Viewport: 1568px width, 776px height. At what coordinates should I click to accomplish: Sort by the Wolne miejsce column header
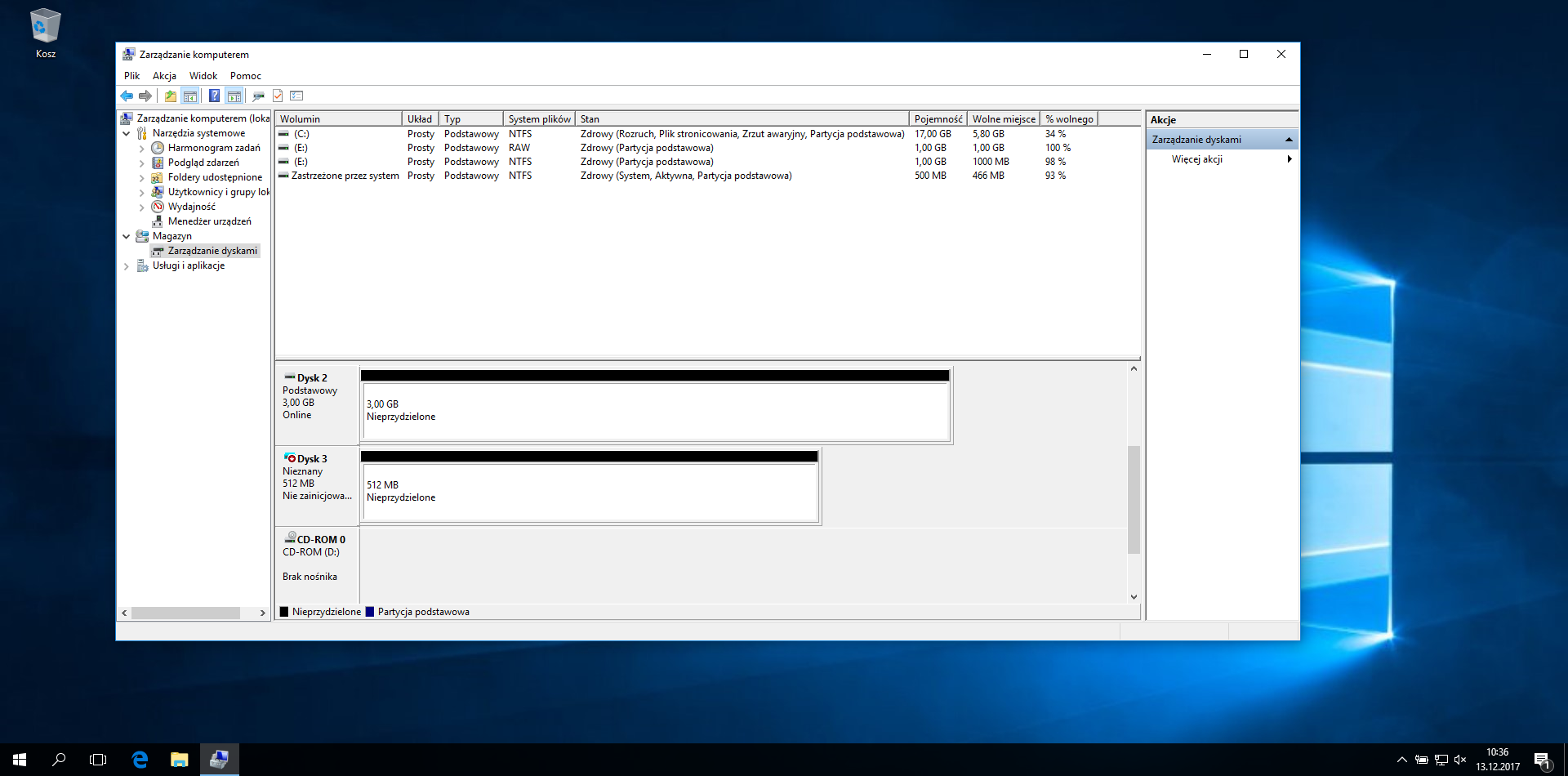pos(1004,119)
